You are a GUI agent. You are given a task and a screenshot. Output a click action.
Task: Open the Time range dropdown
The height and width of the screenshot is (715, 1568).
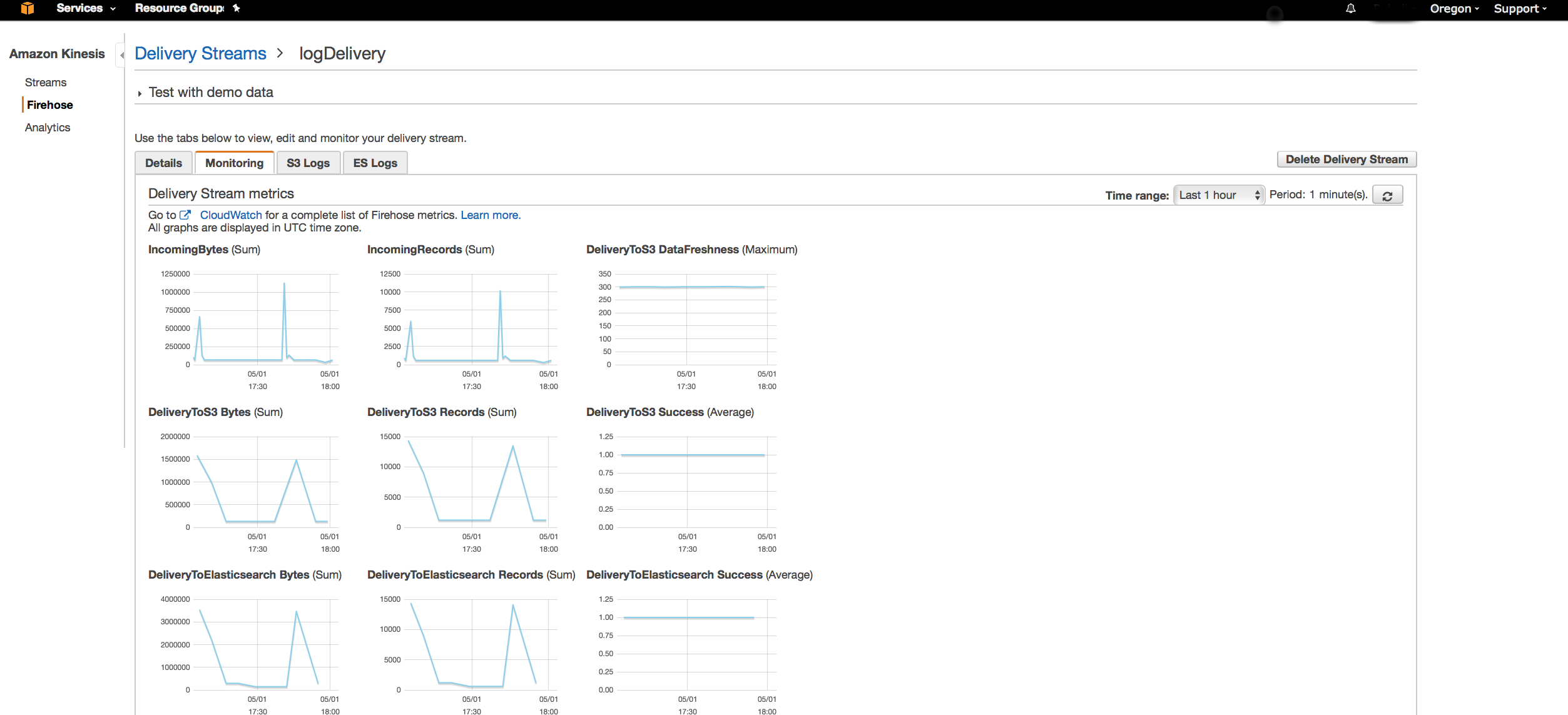(1218, 195)
